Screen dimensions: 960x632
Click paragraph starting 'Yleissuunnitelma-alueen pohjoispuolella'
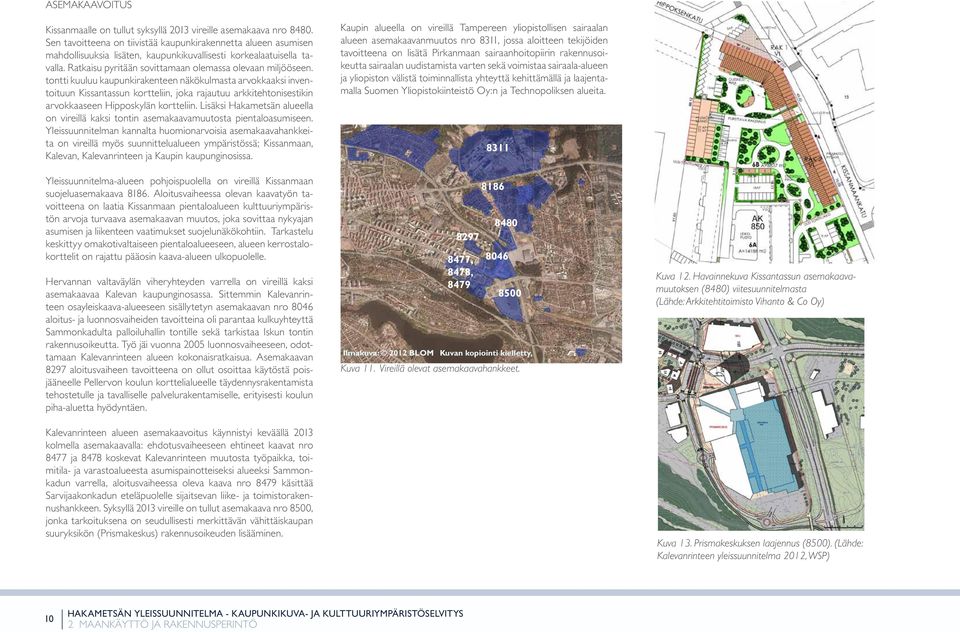point(179,219)
